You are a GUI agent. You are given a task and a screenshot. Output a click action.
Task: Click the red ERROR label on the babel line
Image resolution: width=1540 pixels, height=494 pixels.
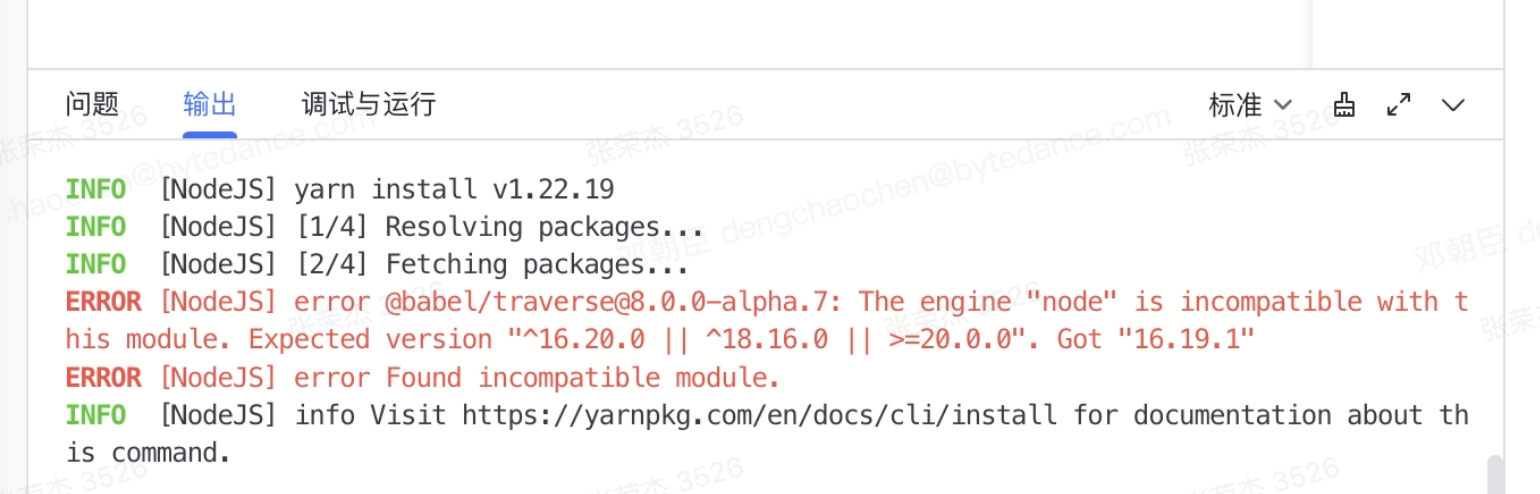[104, 302]
